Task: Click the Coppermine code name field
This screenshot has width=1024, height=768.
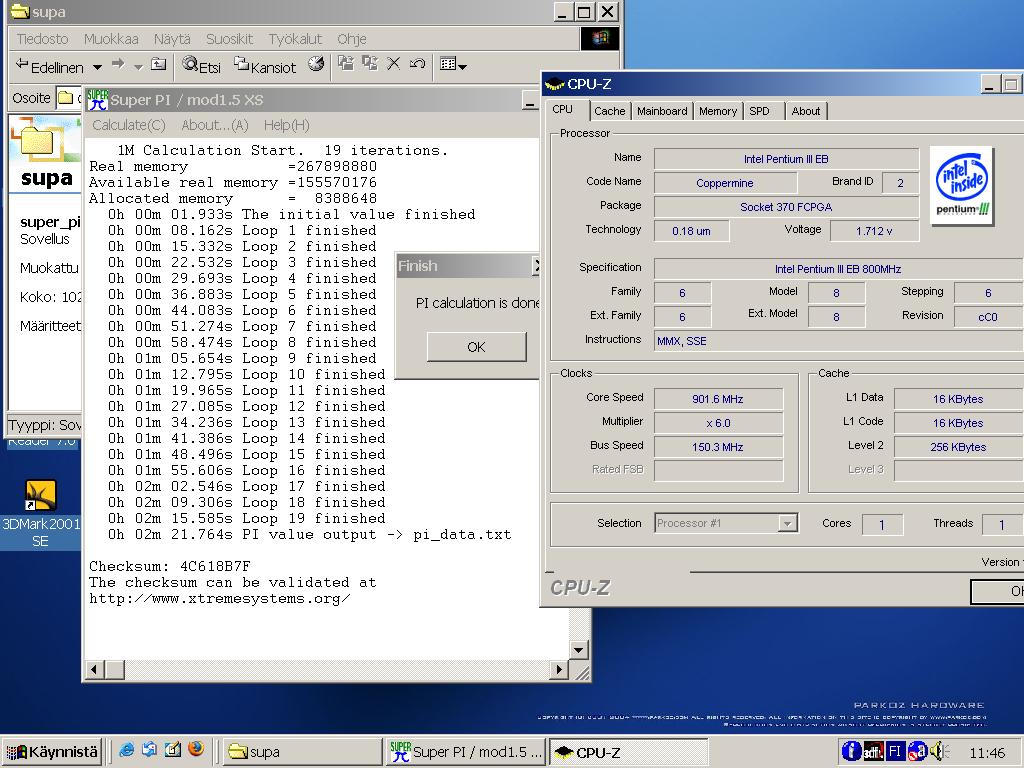Action: click(x=725, y=183)
